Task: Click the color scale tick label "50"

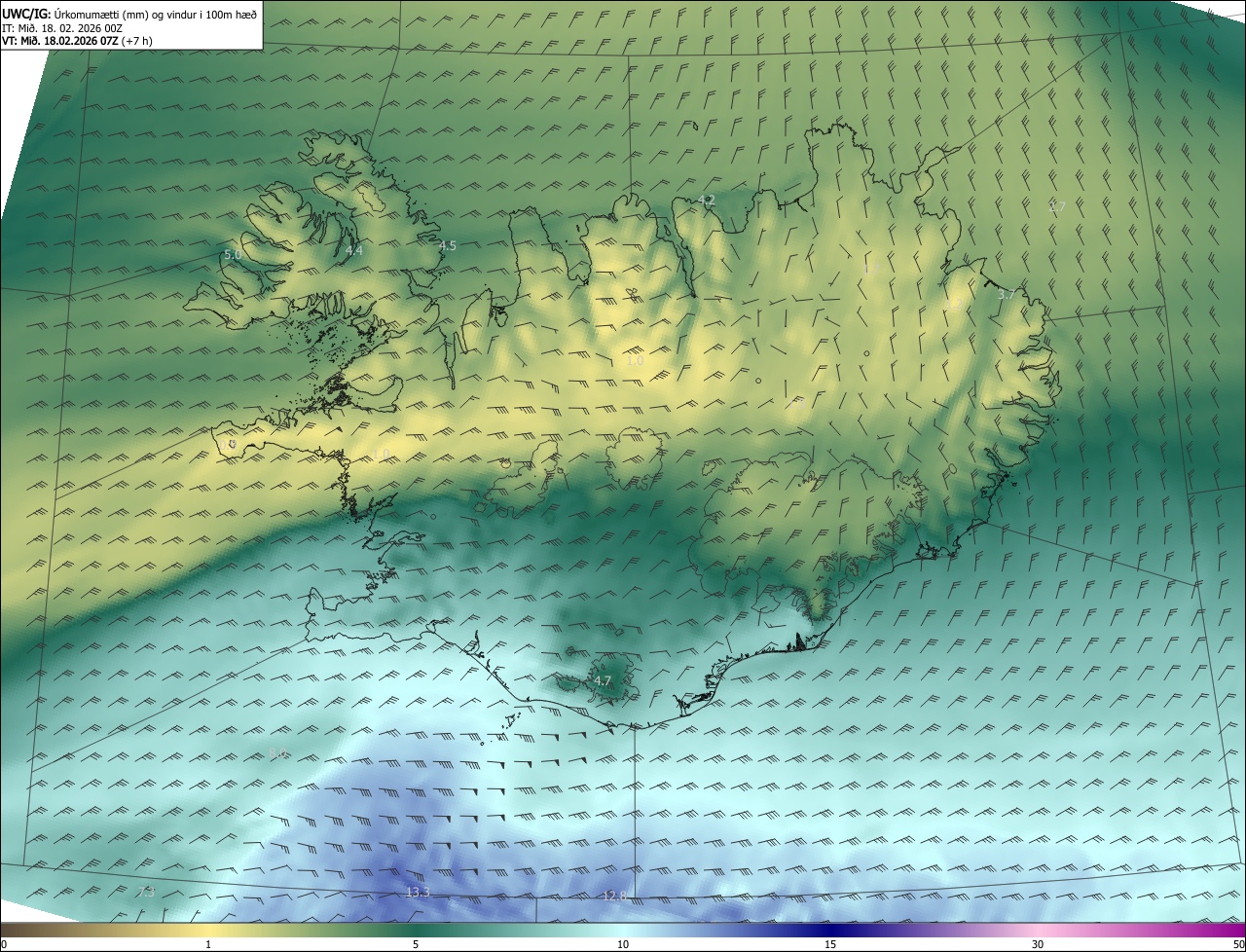Action: pyautogui.click(x=1238, y=944)
